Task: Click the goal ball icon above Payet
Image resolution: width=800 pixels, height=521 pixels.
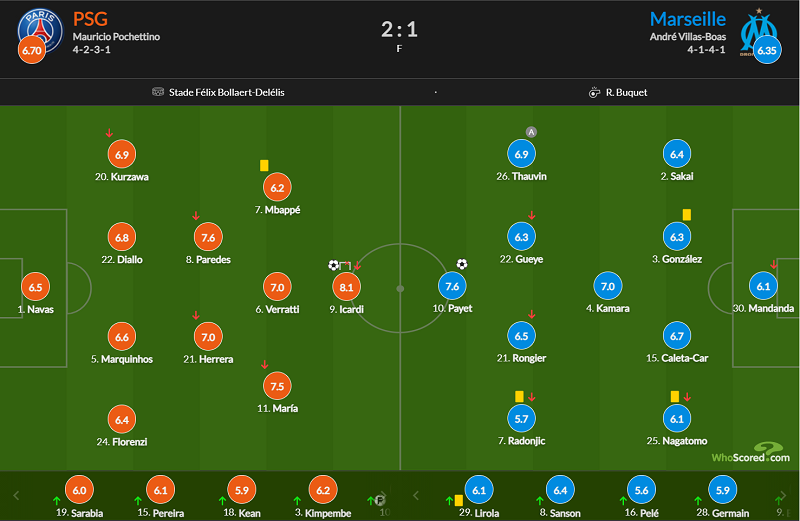Action: 462,264
